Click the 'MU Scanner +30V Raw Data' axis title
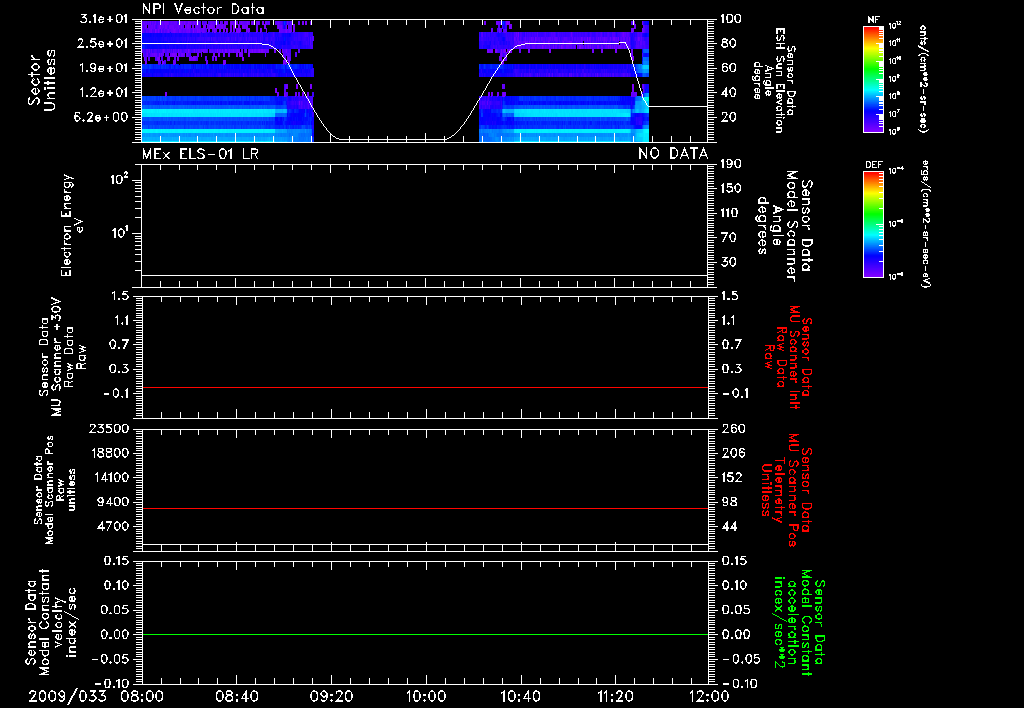1024x708 pixels. [63, 357]
